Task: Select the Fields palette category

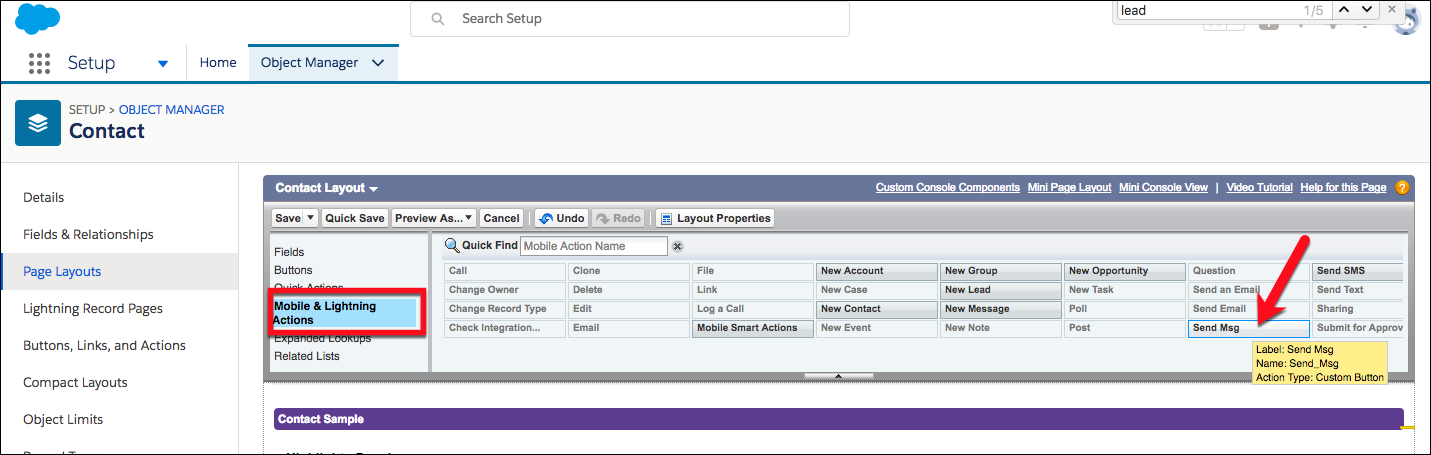Action: tap(289, 252)
